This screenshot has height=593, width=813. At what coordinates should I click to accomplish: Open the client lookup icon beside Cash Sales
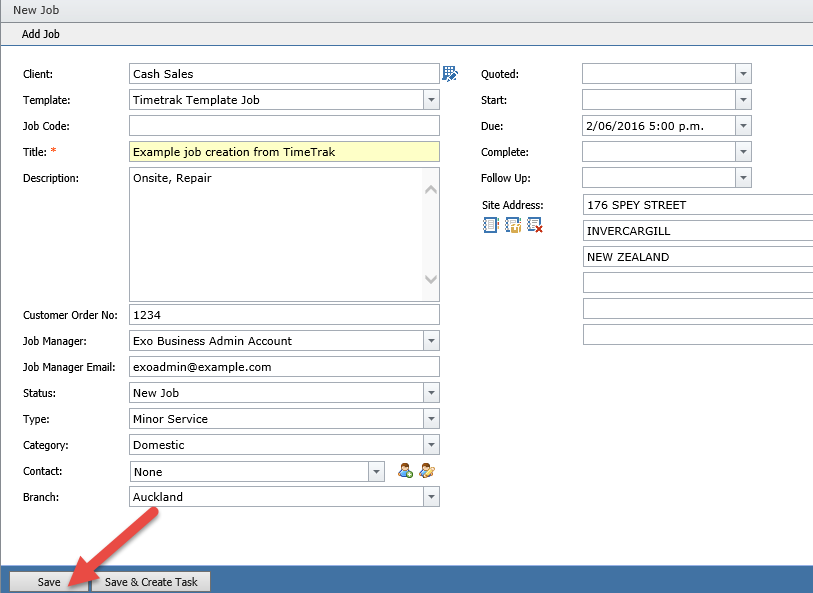(x=450, y=74)
